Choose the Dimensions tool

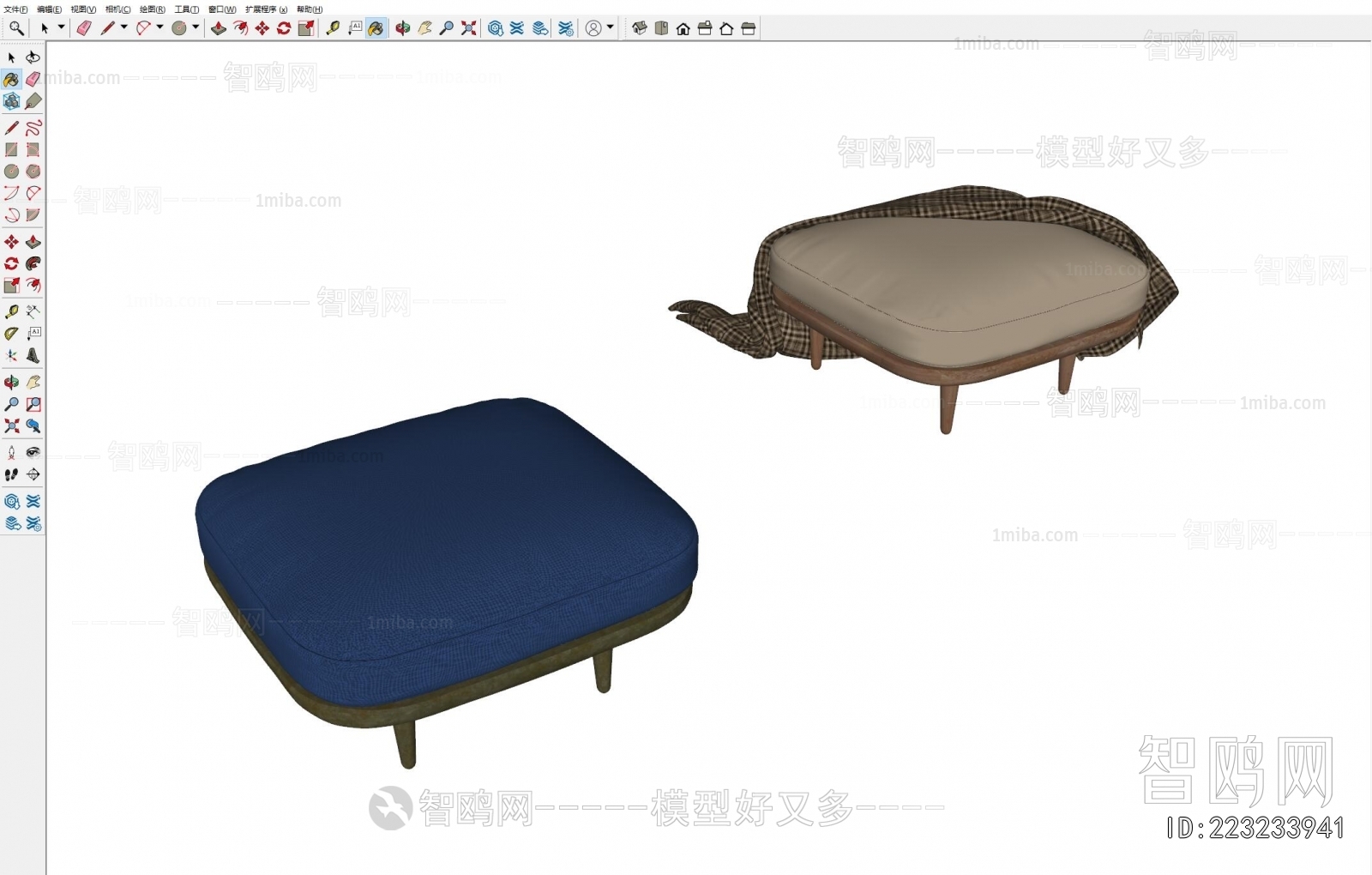tap(33, 311)
